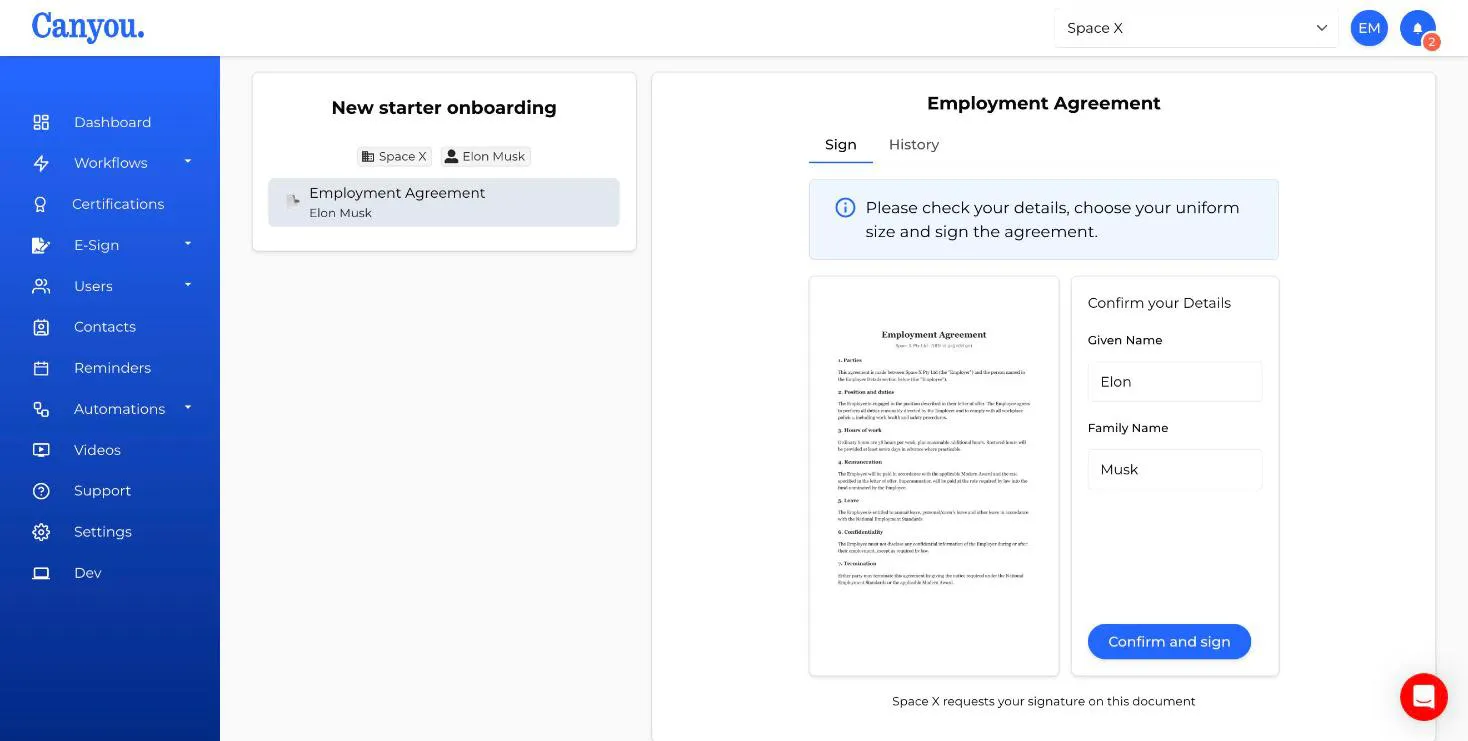Expand the Workflows submenu arrow
Screen dimensions: 1468x741
tap(187, 162)
